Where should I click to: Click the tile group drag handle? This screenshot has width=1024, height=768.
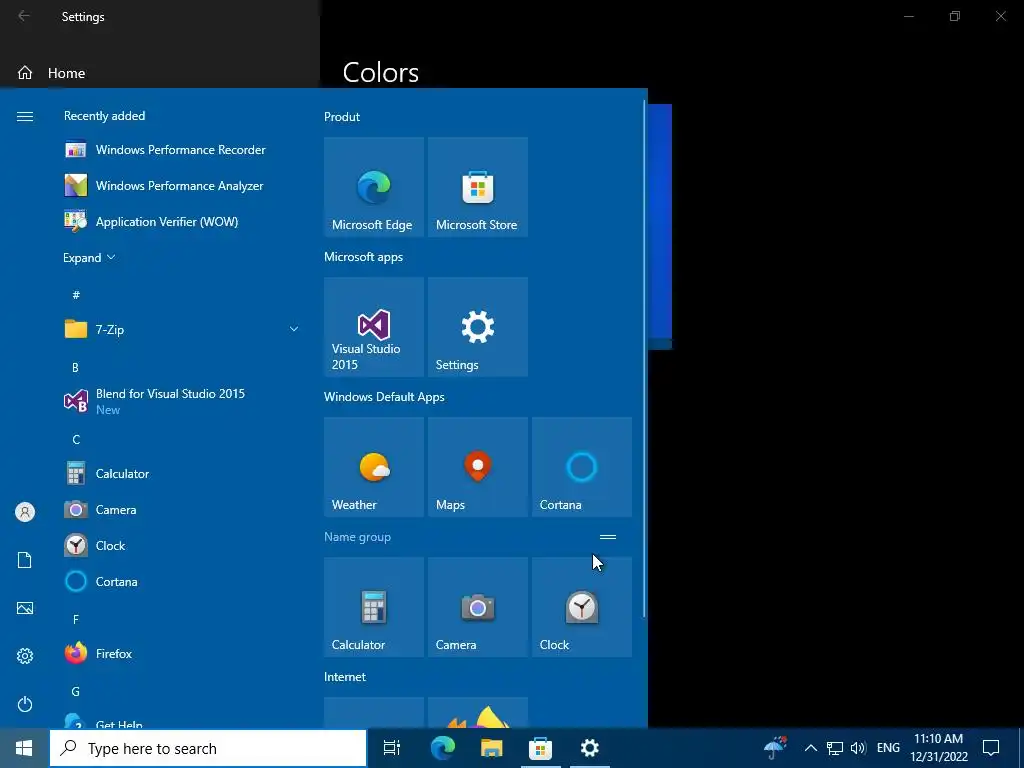(x=607, y=537)
